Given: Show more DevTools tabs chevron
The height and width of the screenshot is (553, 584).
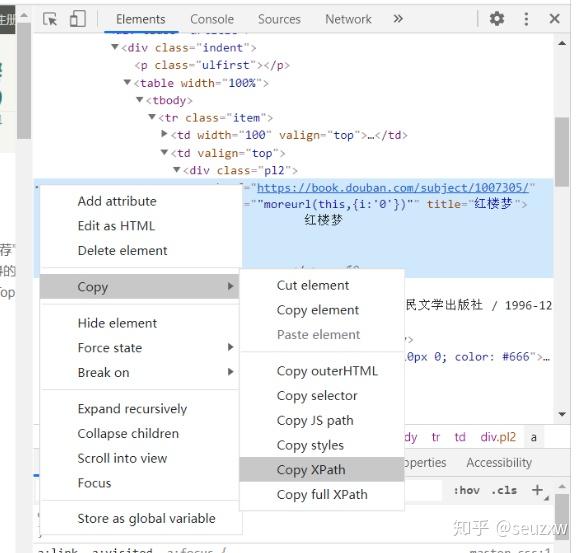Looking at the screenshot, I should tap(398, 18).
